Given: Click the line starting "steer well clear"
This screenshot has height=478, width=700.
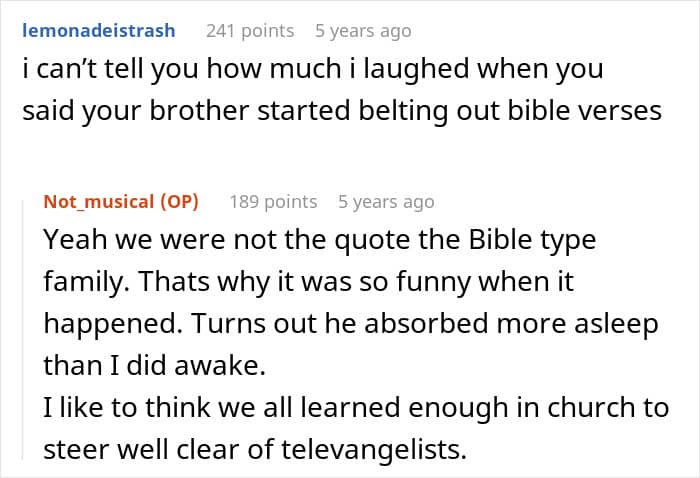Looking at the screenshot, I should (x=255, y=449).
